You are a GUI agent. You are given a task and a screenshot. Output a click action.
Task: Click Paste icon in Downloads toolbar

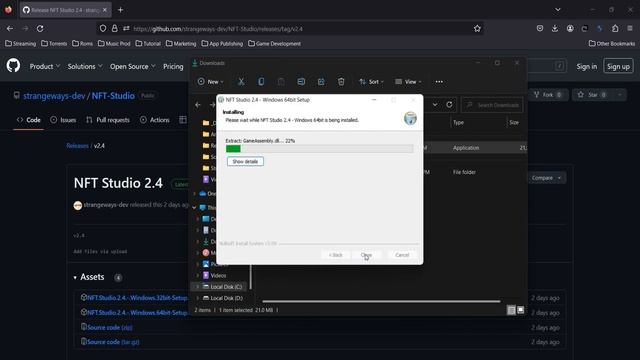281,82
